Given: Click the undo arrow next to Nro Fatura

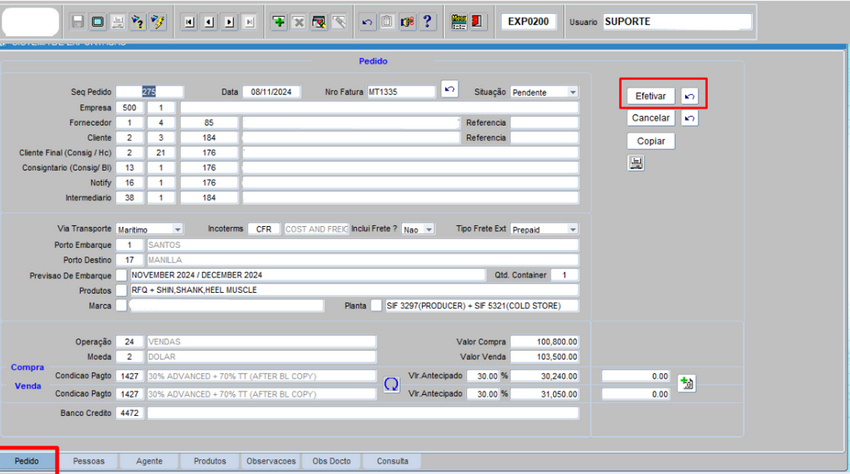Looking at the screenshot, I should pyautogui.click(x=450, y=91).
